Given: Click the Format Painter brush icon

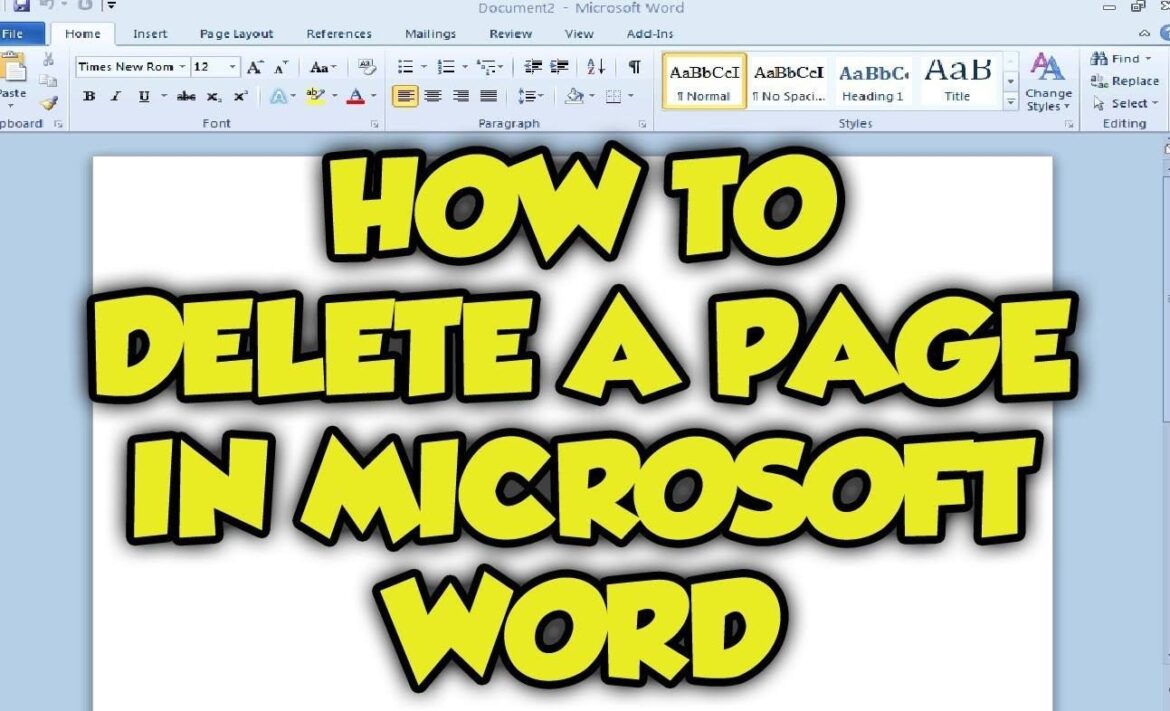Looking at the screenshot, I should [x=49, y=102].
